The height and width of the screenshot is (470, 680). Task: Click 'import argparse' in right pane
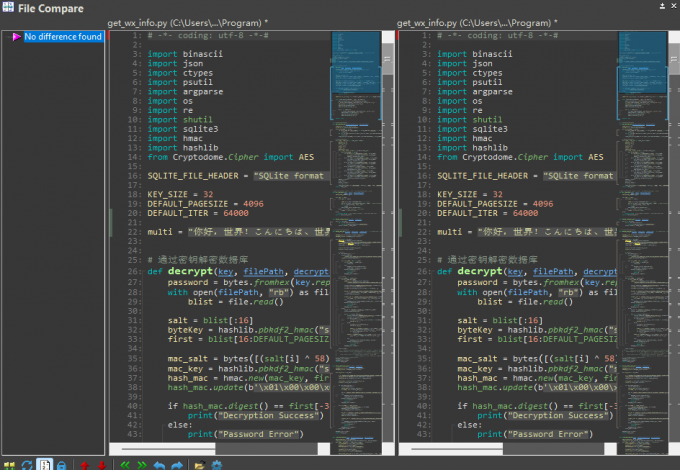tap(474, 91)
